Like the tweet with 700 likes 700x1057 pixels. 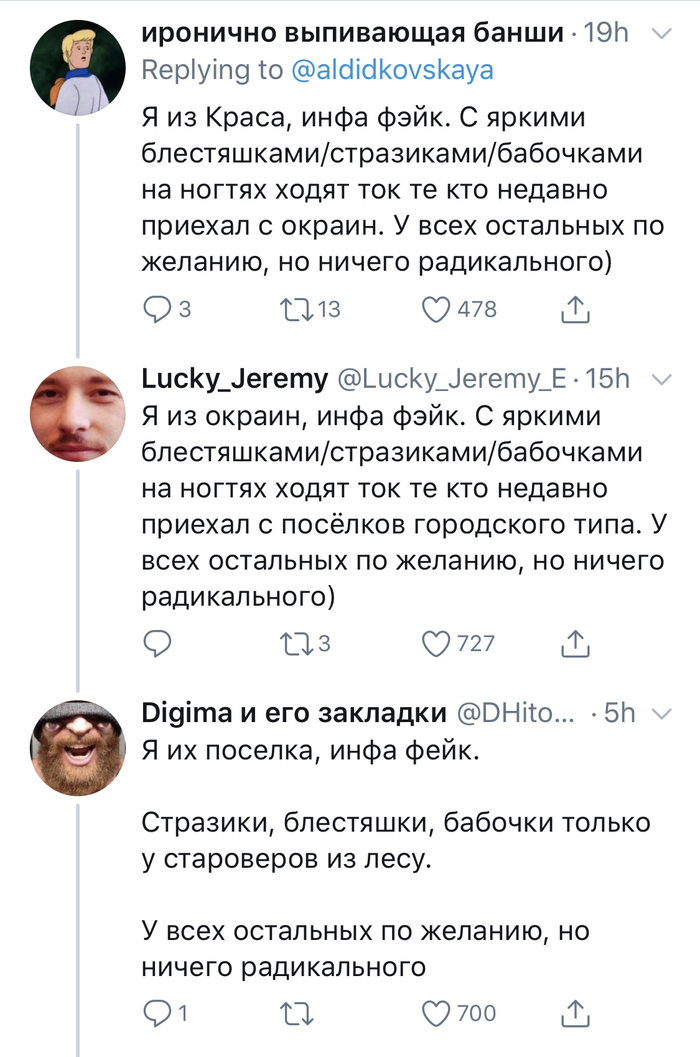coord(436,1014)
